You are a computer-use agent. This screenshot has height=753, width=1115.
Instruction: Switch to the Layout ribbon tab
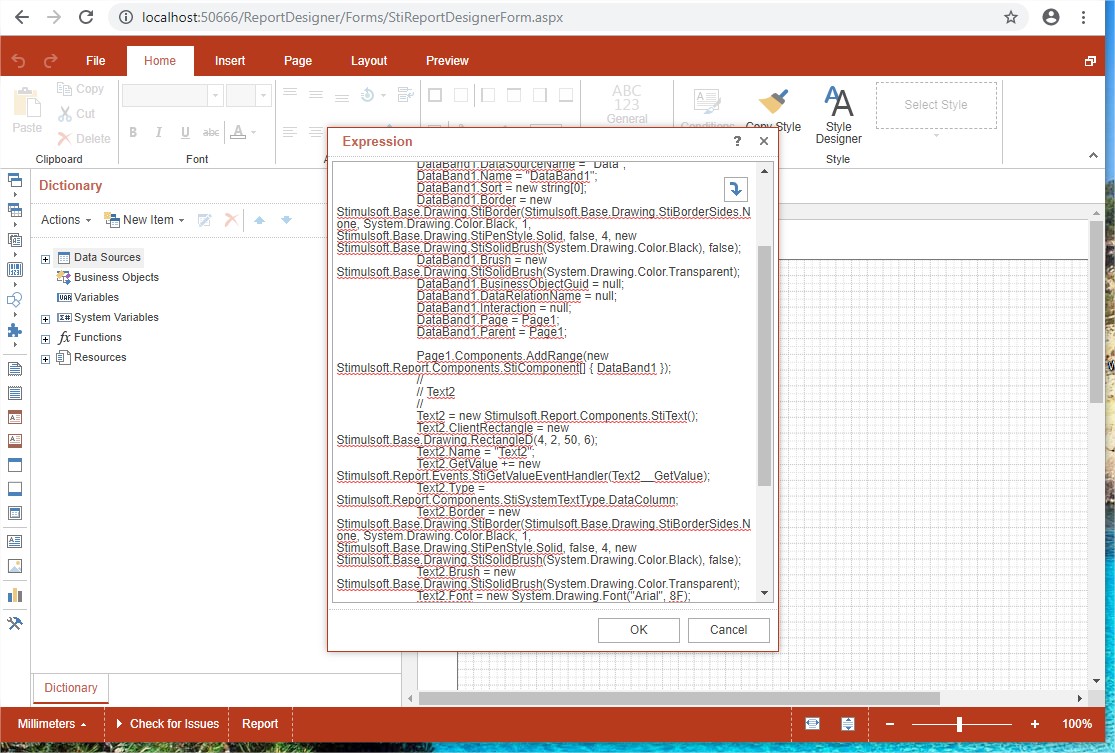368,61
